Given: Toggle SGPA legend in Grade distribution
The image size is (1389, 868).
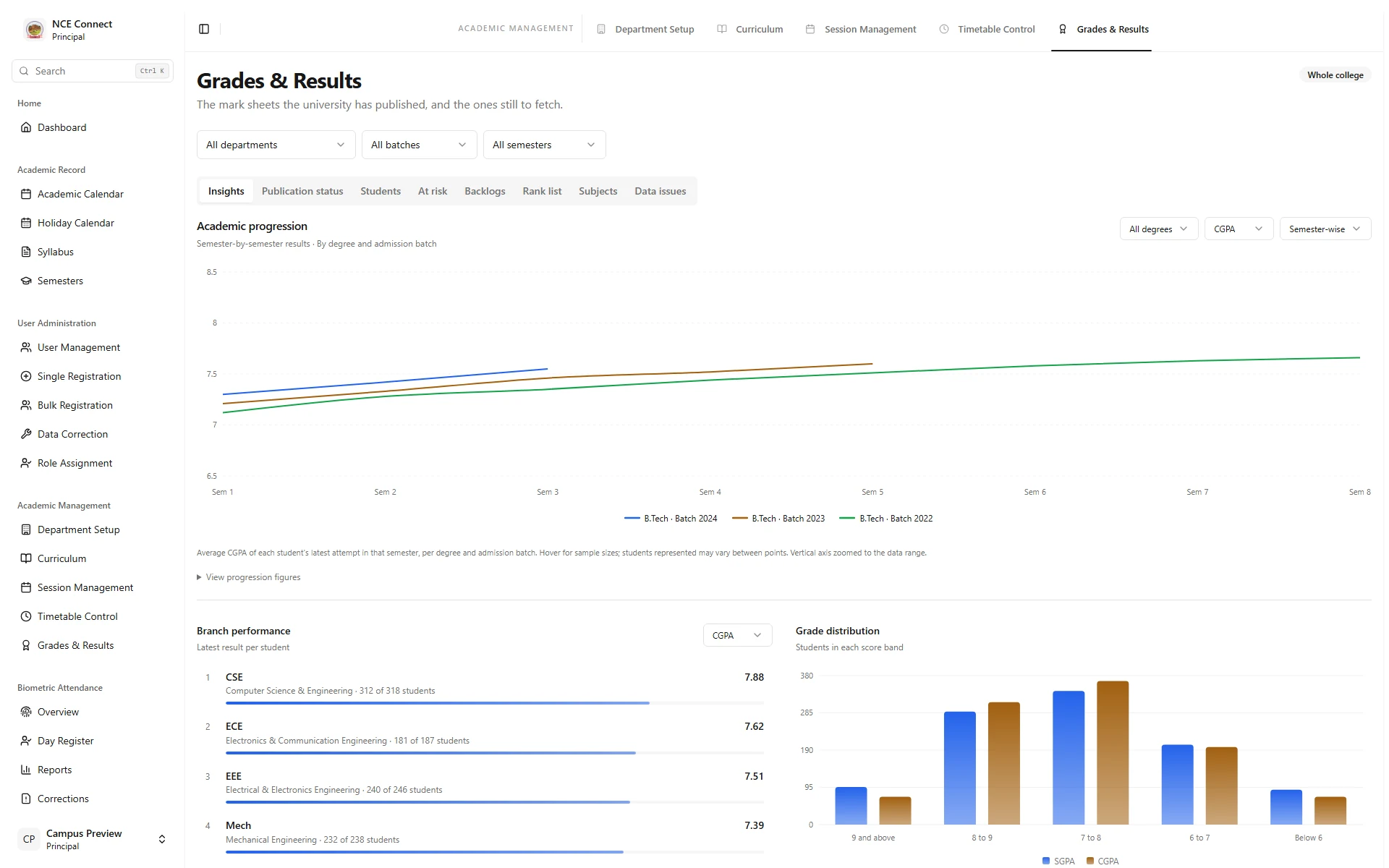Looking at the screenshot, I should pyautogui.click(x=1058, y=861).
